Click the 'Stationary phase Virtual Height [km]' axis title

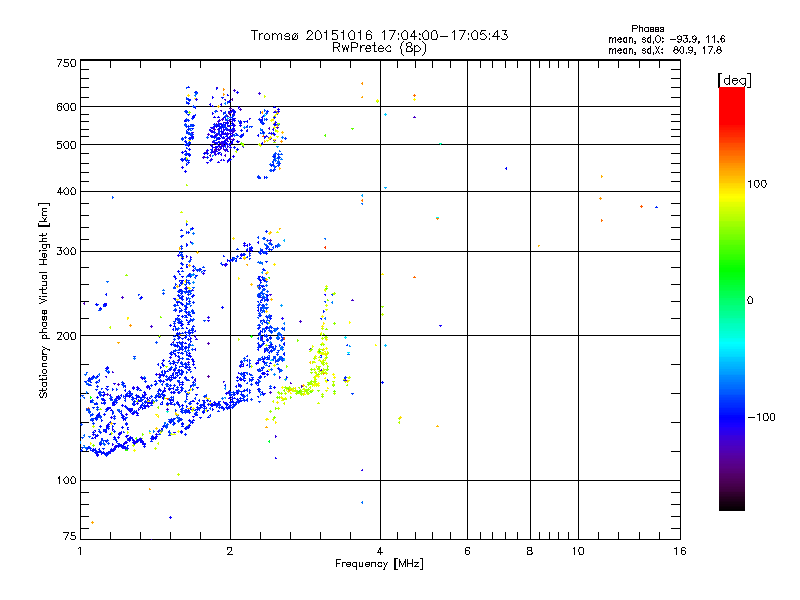(43, 301)
